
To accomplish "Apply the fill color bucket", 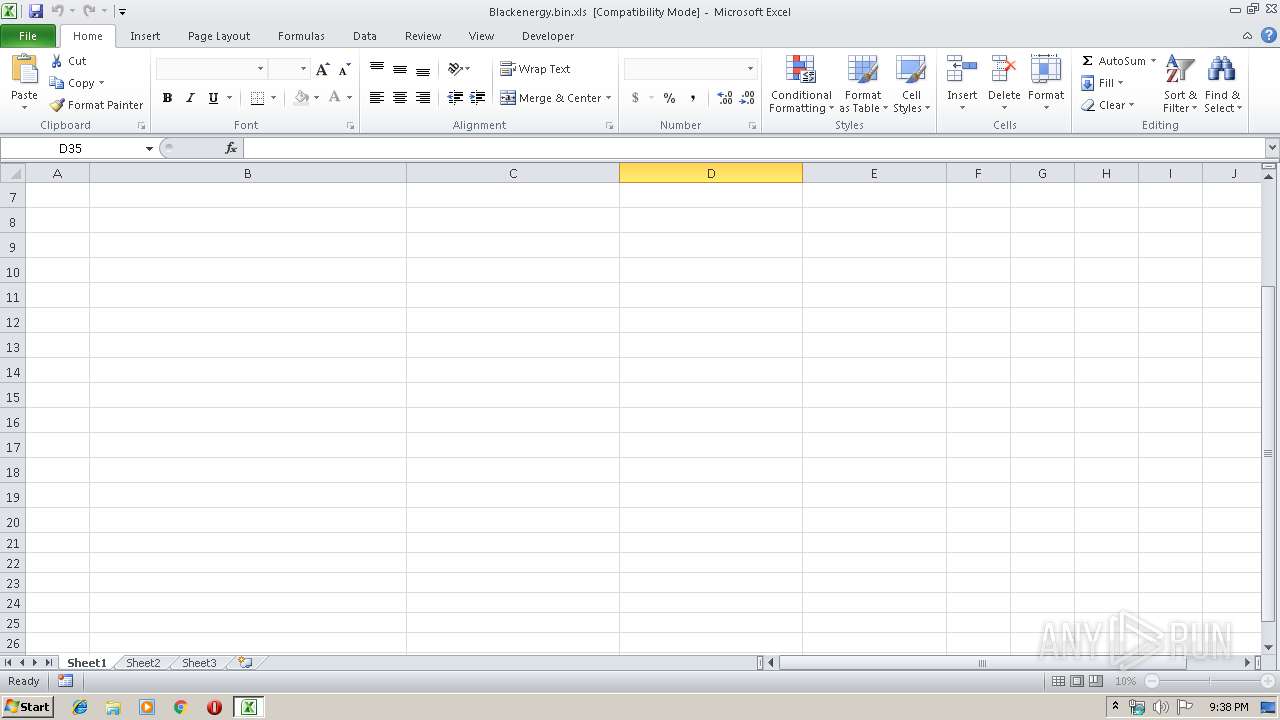I will click(x=301, y=98).
